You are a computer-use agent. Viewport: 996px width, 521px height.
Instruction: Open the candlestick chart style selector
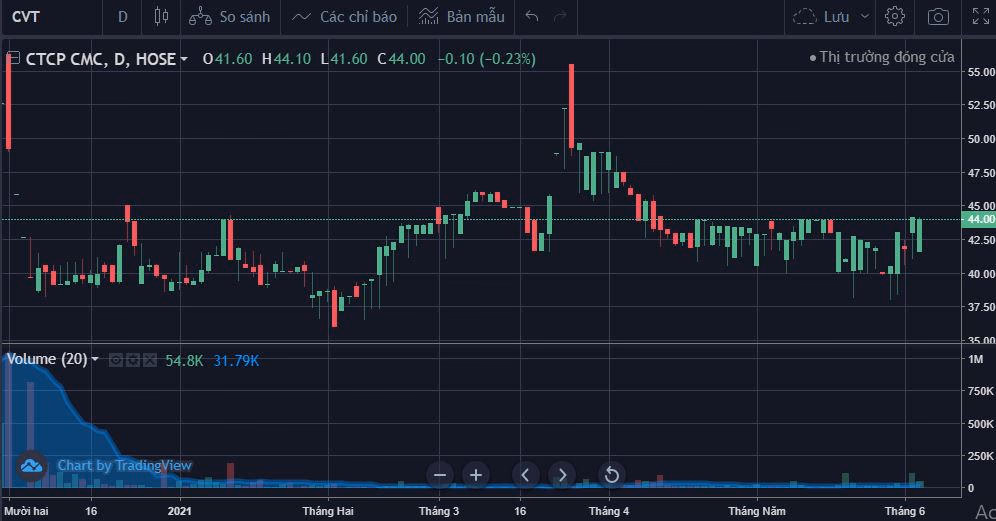pyautogui.click(x=161, y=16)
